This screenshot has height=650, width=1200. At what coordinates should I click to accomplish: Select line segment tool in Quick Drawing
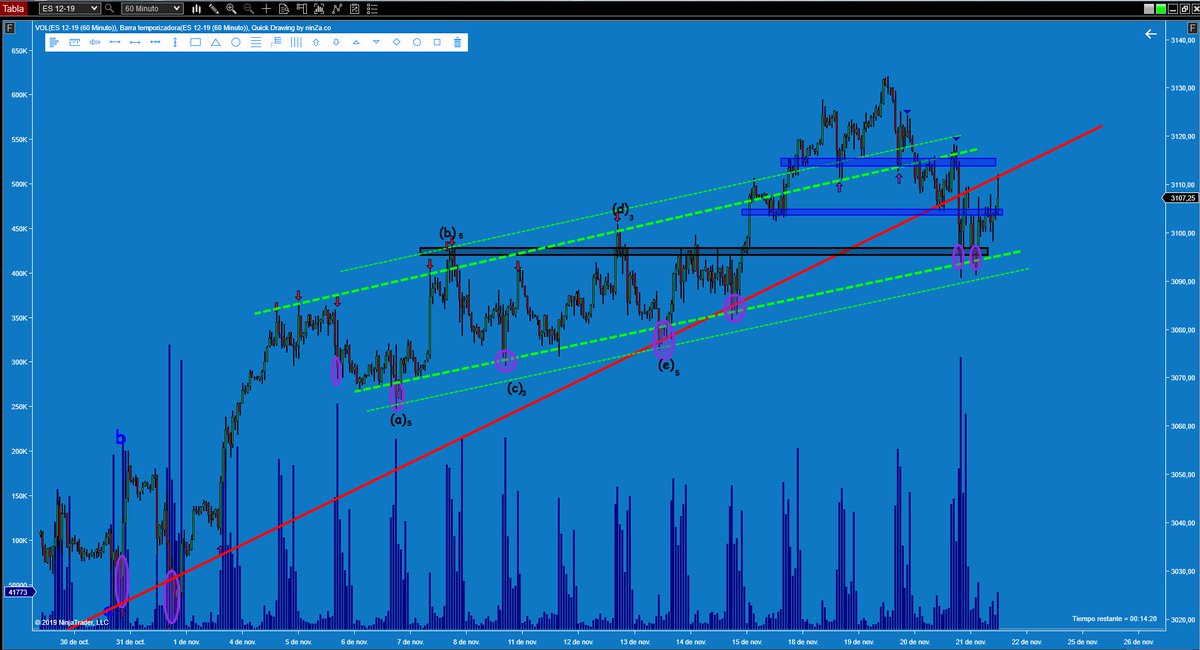(115, 42)
